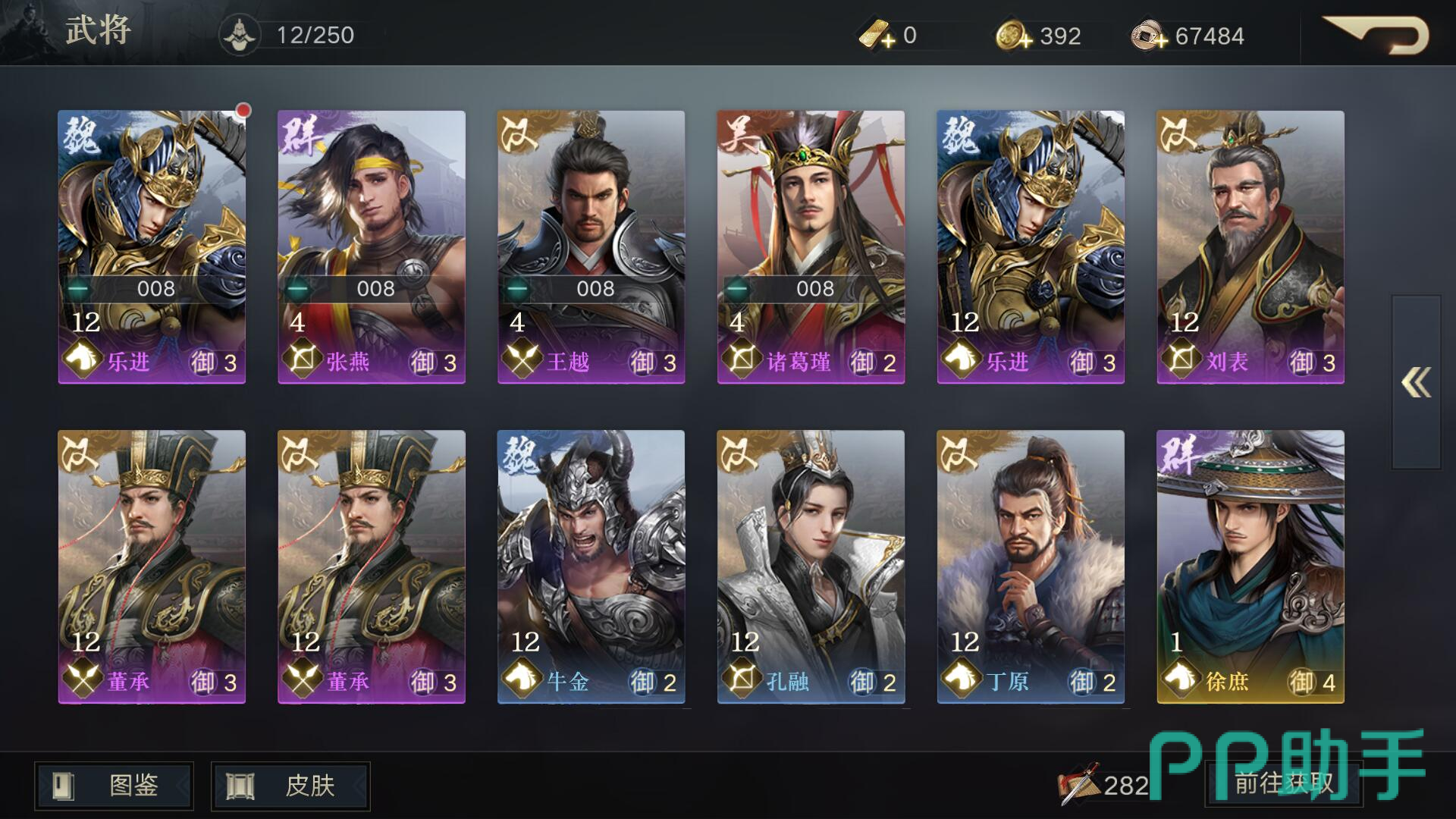Click the 前往获取 button
This screenshot has width=1456, height=819.
1284,783
